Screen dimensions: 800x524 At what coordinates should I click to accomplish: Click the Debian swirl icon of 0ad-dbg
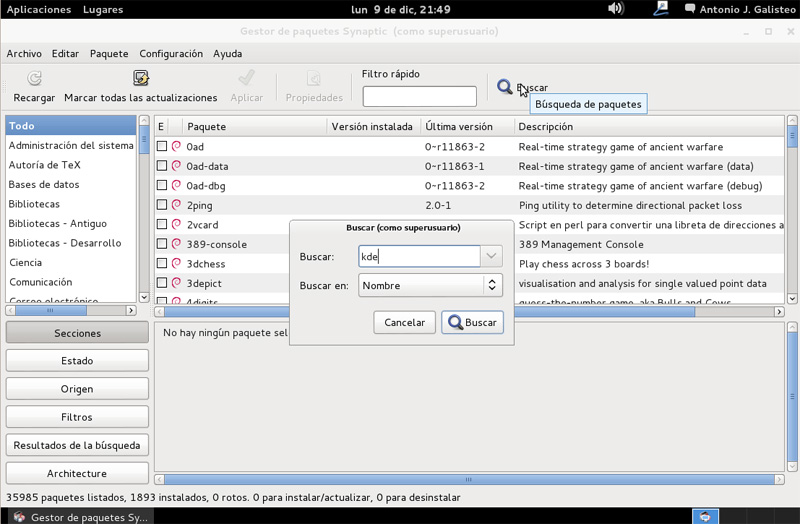click(x=177, y=185)
